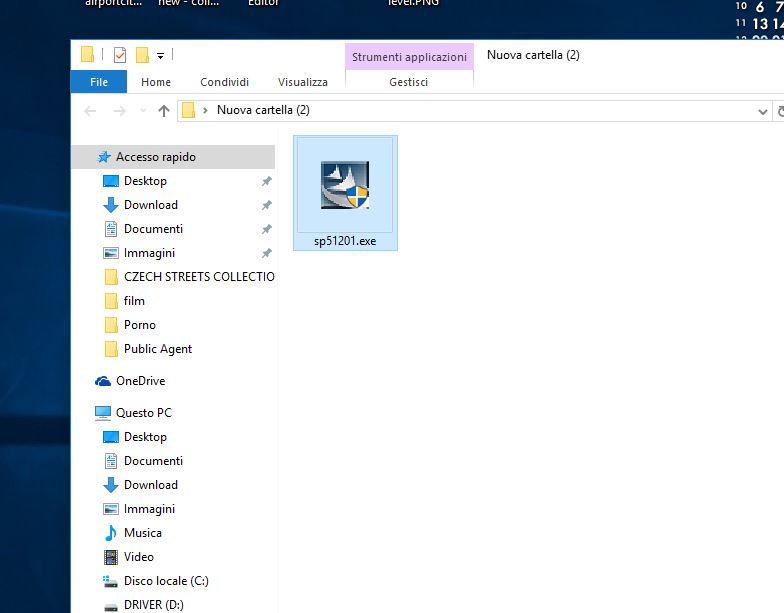Screen dimensions: 784x613
Task: Open the Gestisci ribbon tab
Action: 408,82
